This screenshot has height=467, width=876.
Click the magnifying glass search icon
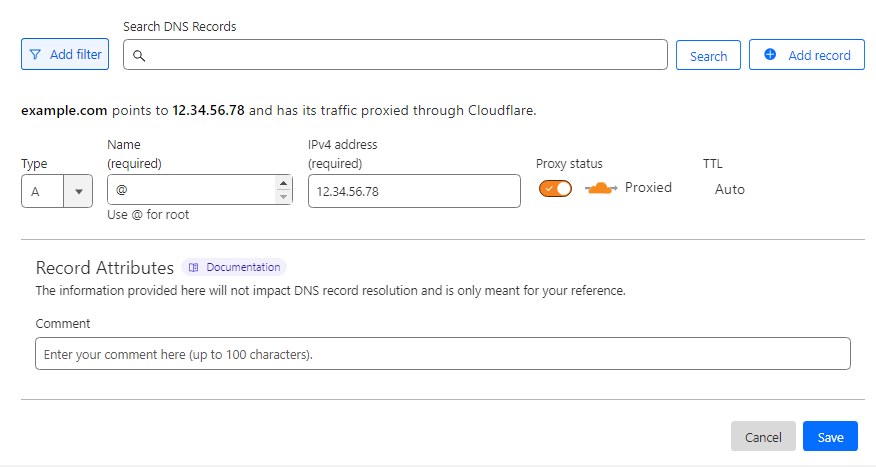[x=139, y=55]
